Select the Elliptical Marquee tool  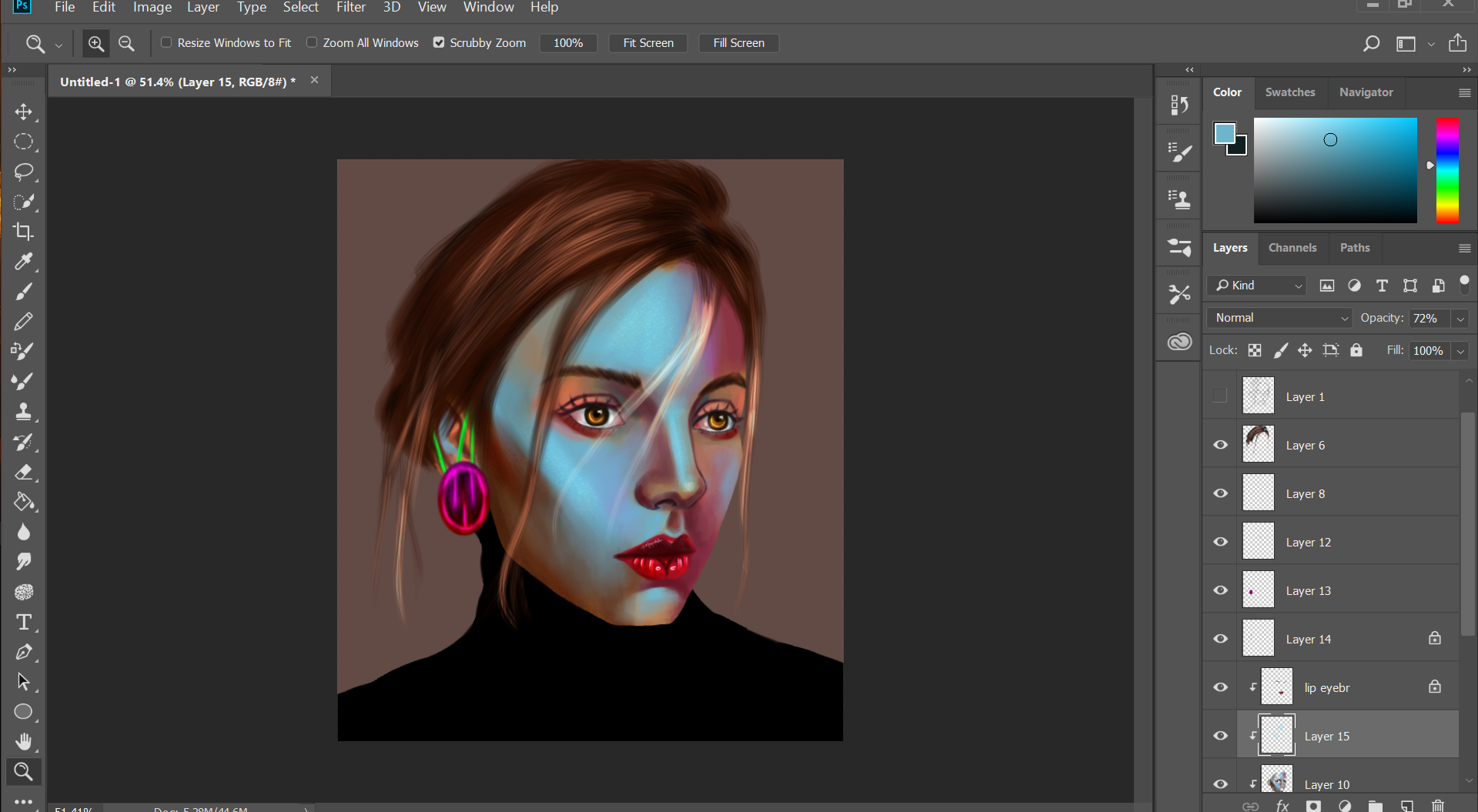pos(24,142)
